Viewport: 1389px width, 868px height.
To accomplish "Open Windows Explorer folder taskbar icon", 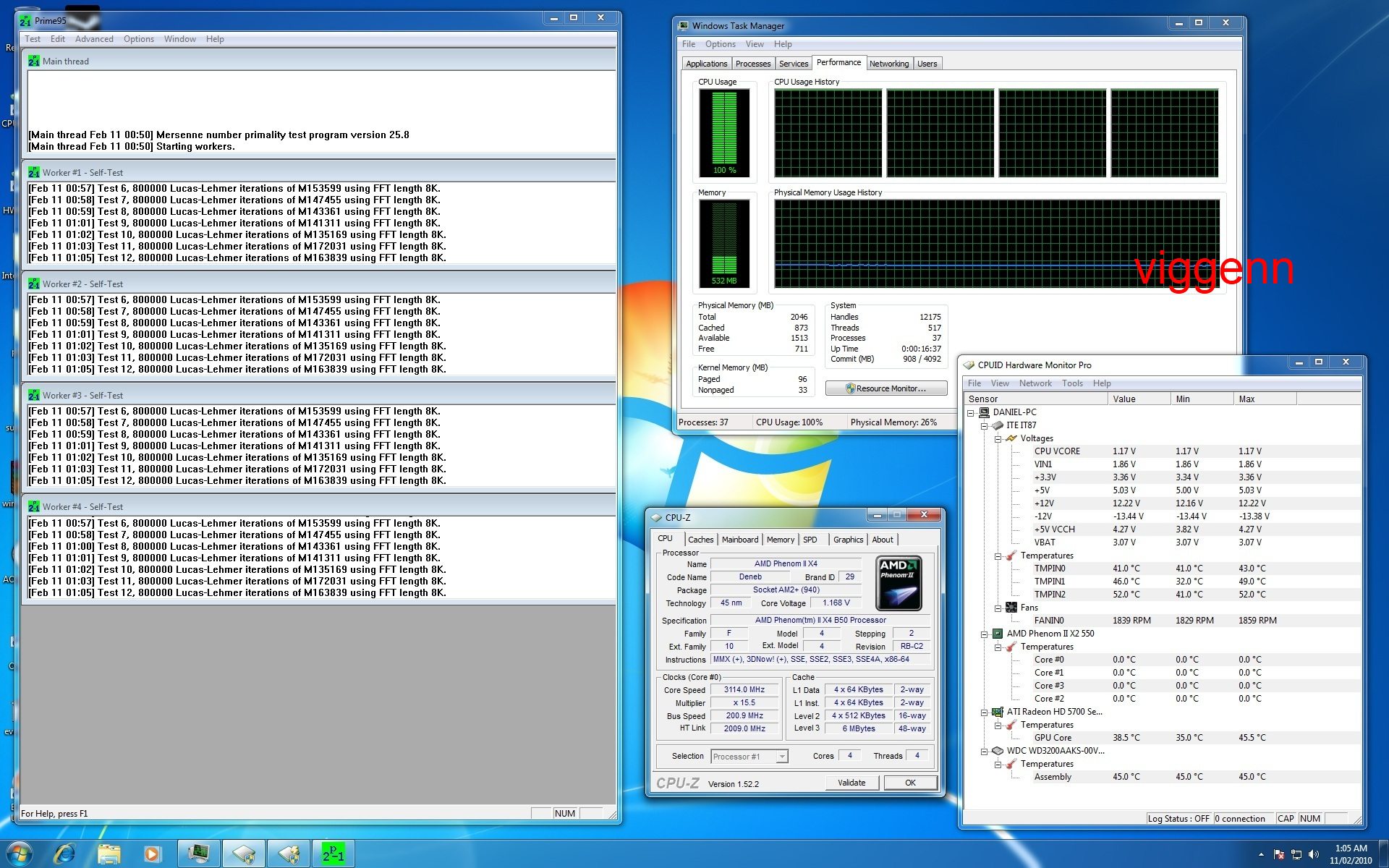I will pos(109,854).
